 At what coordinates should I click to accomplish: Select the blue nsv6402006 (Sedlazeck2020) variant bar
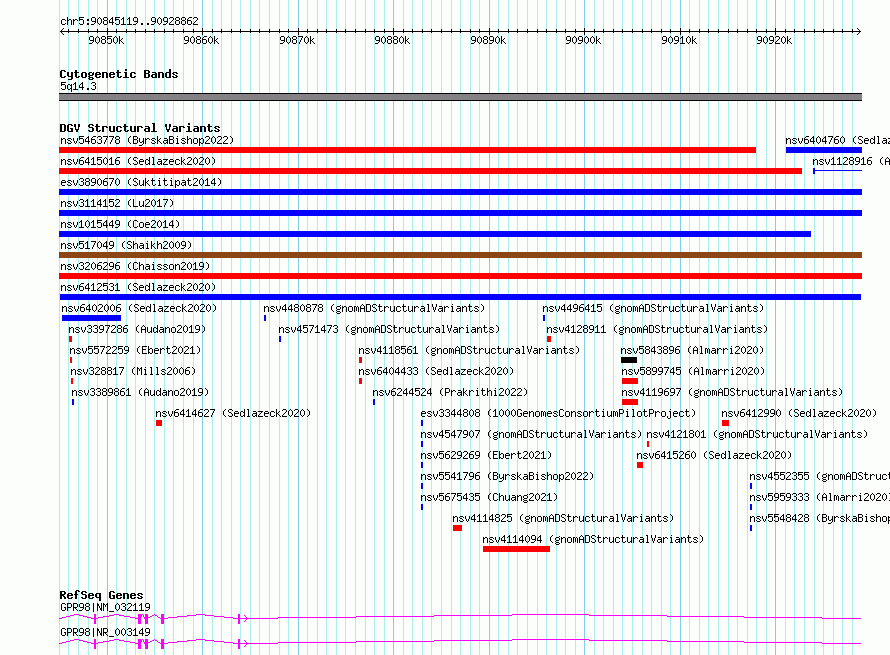tap(91, 318)
